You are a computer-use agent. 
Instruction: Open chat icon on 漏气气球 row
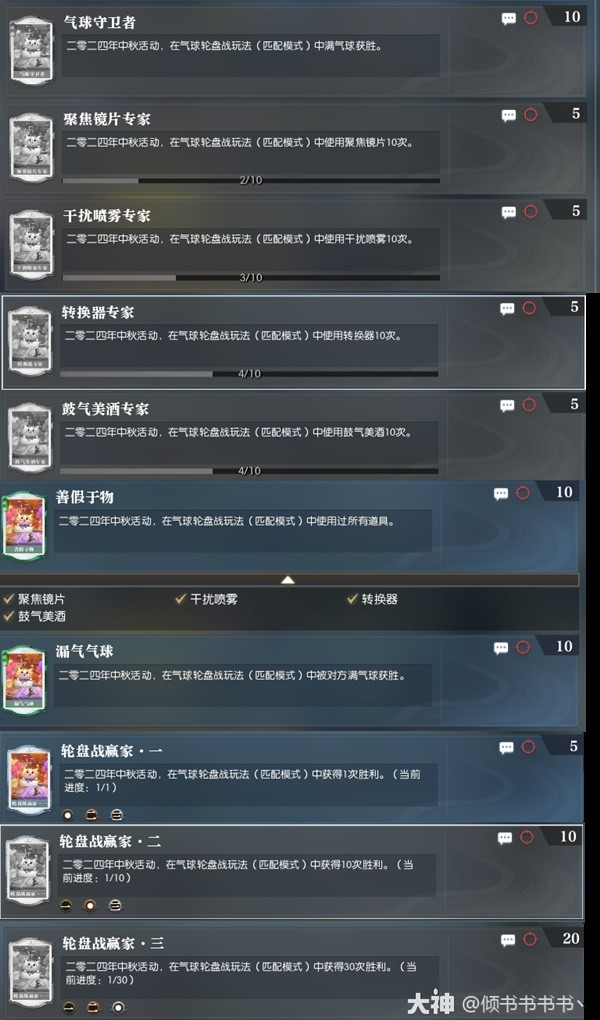pos(500,647)
